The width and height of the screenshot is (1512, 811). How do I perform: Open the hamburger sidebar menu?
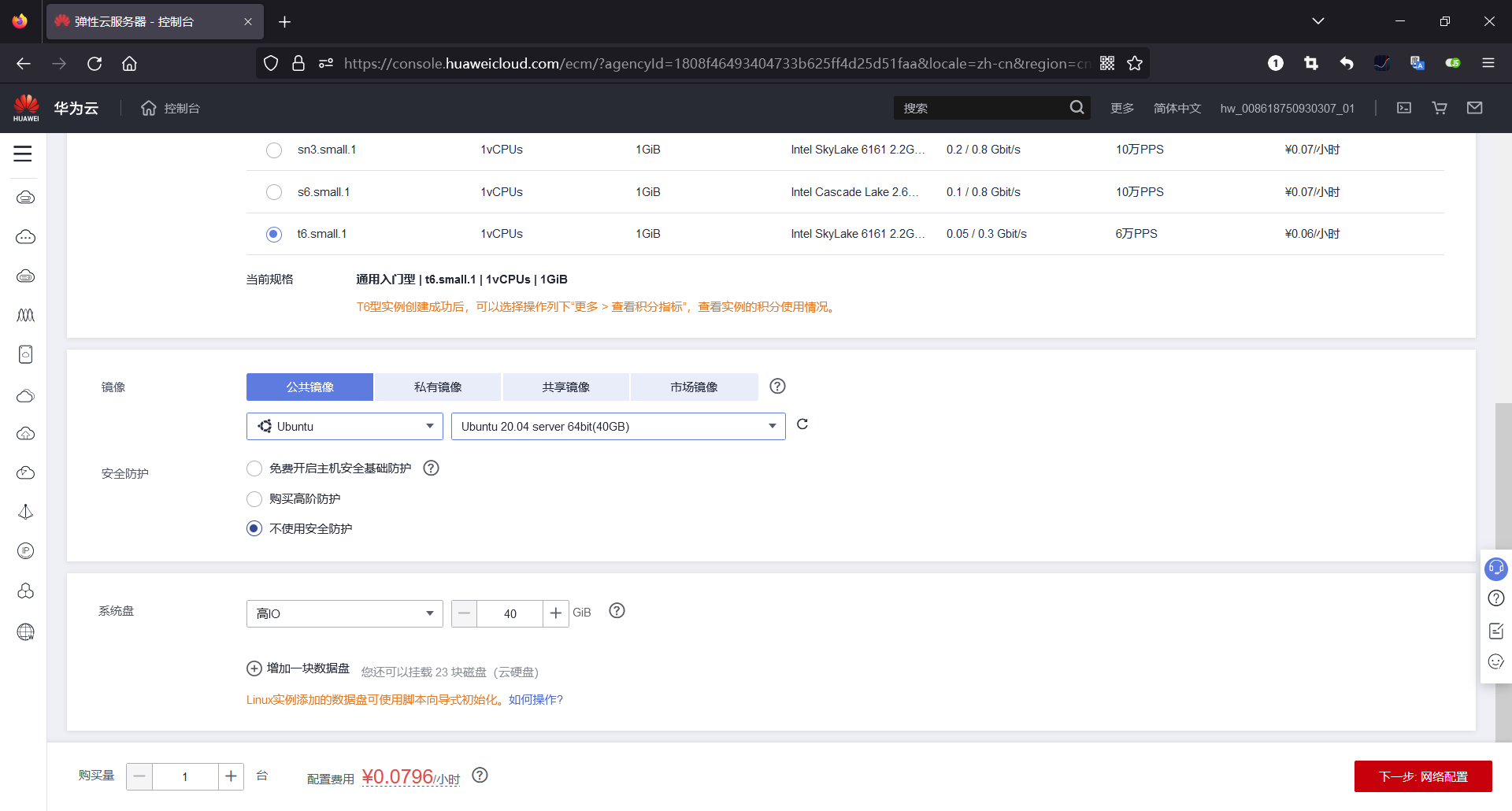pos(23,154)
